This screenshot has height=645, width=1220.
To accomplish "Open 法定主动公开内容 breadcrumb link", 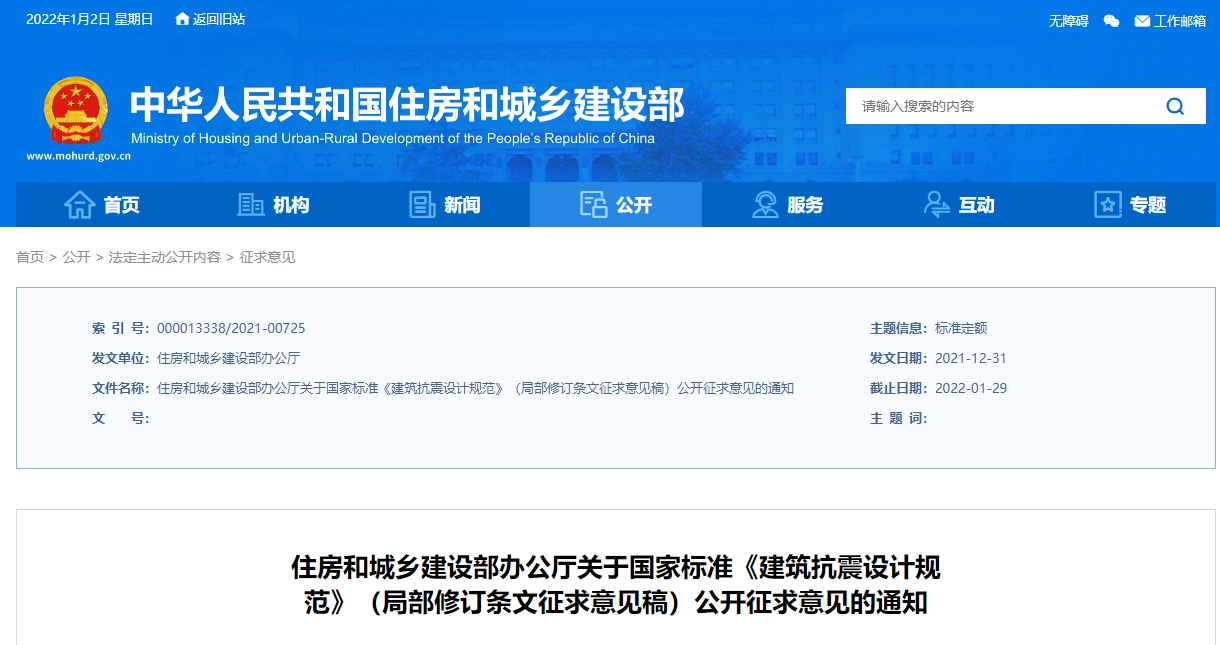I will click(x=165, y=257).
